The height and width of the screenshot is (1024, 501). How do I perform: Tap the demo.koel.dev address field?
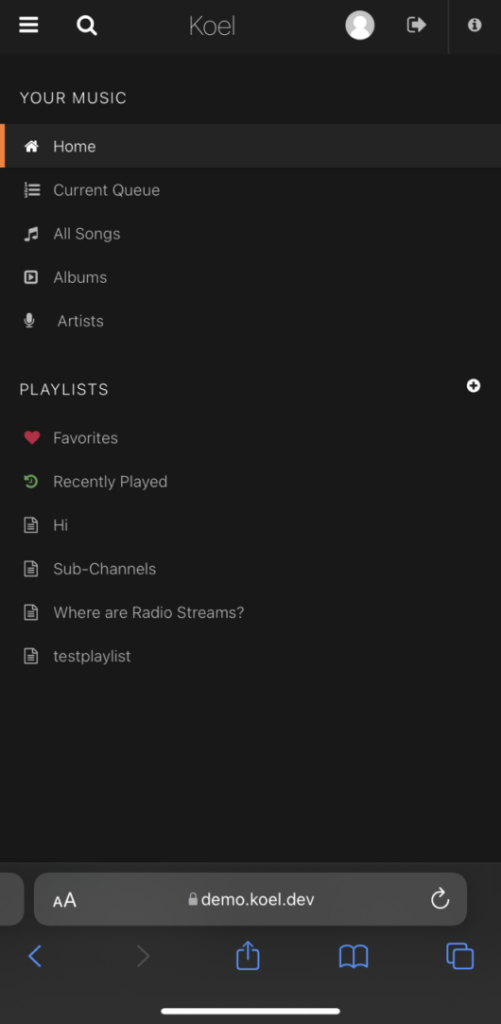(251, 899)
